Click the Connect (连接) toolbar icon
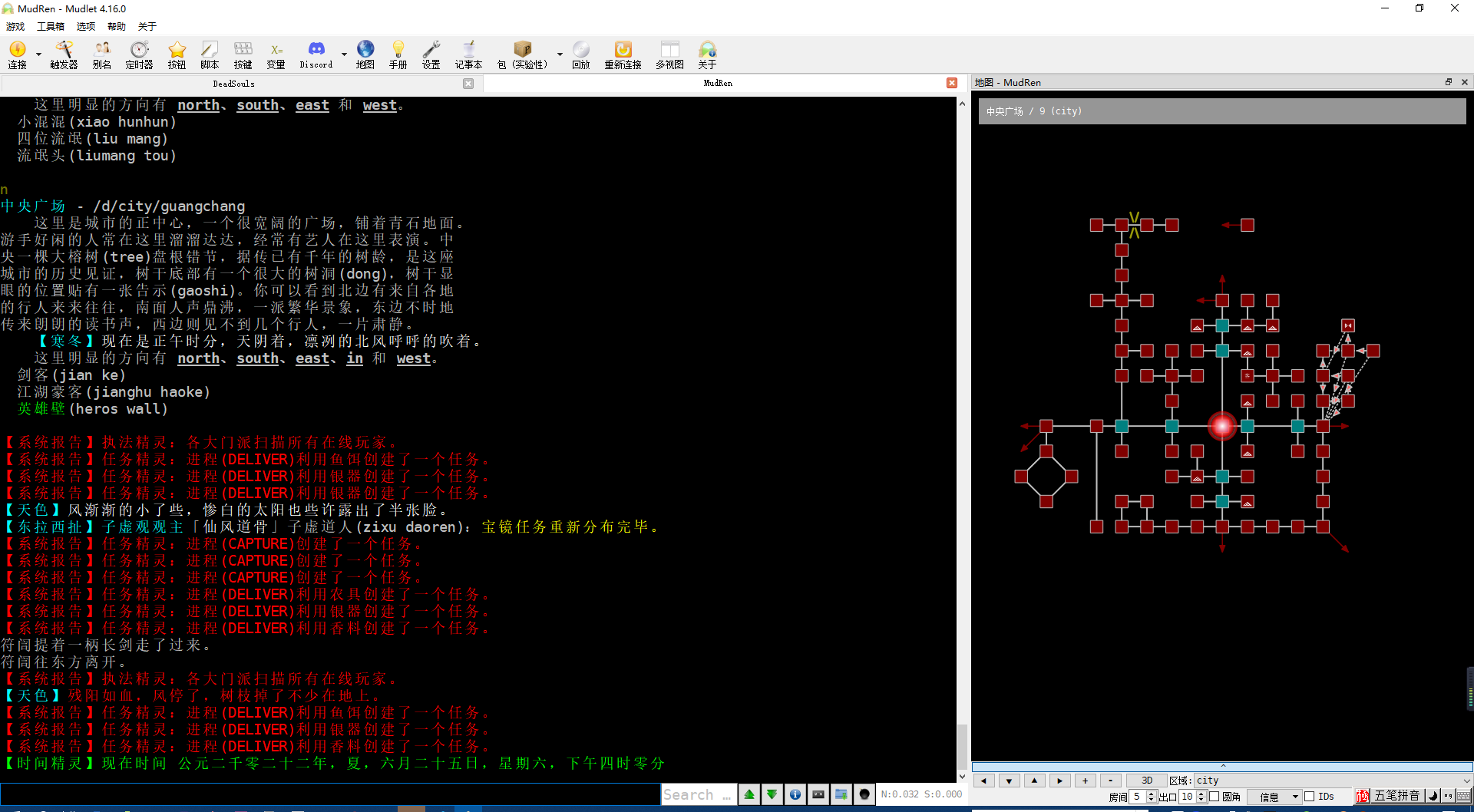This screenshot has height=812, width=1474. 17,55
